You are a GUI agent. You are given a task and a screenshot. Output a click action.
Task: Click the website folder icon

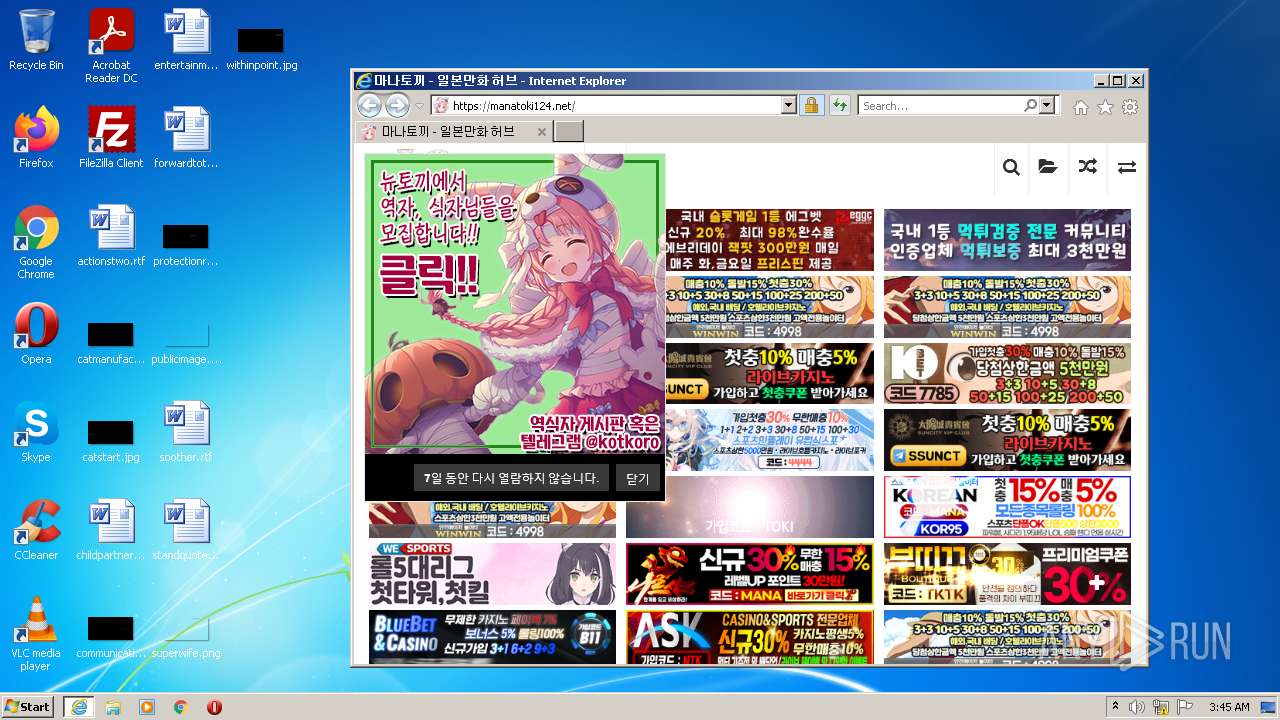[x=1048, y=167]
